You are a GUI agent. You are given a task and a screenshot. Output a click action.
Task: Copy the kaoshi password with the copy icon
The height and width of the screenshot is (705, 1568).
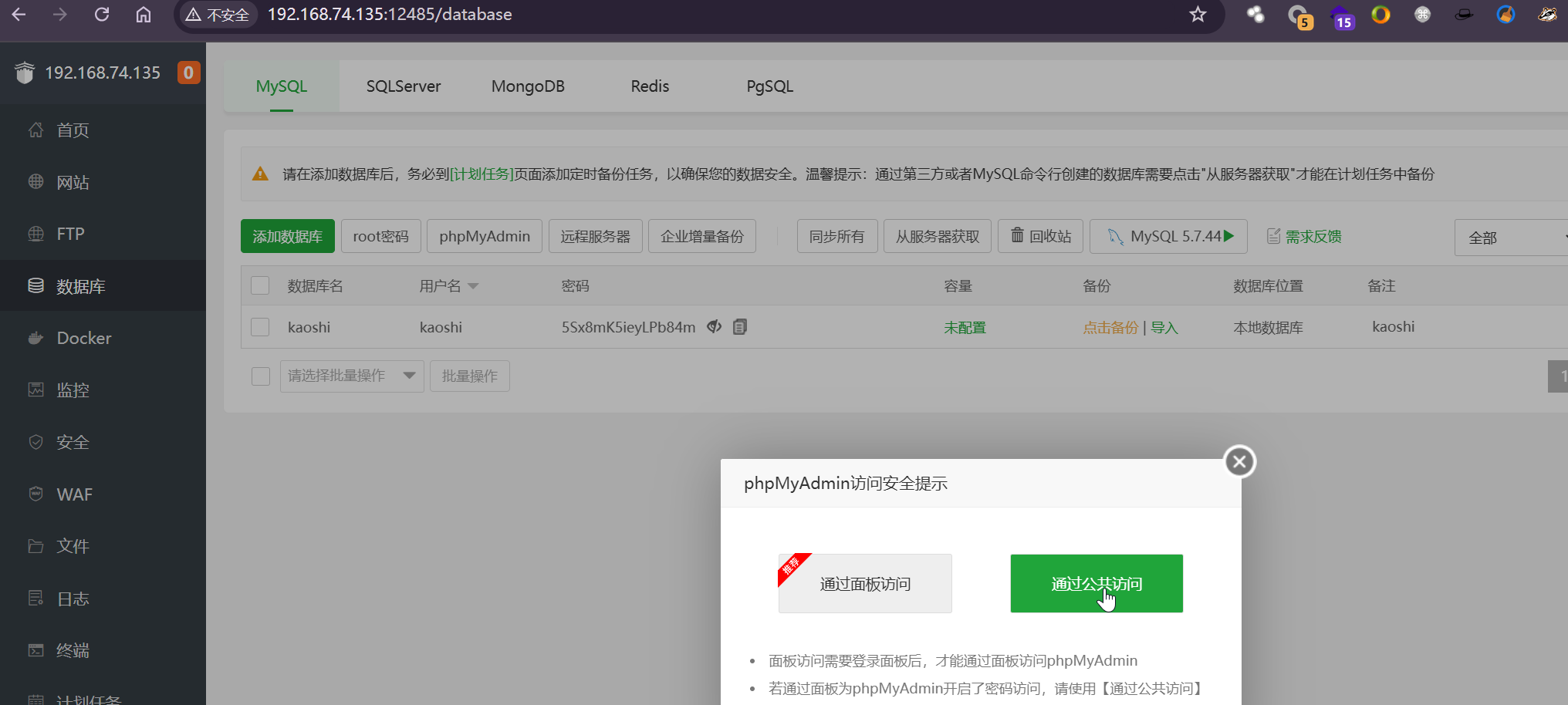[x=740, y=327]
